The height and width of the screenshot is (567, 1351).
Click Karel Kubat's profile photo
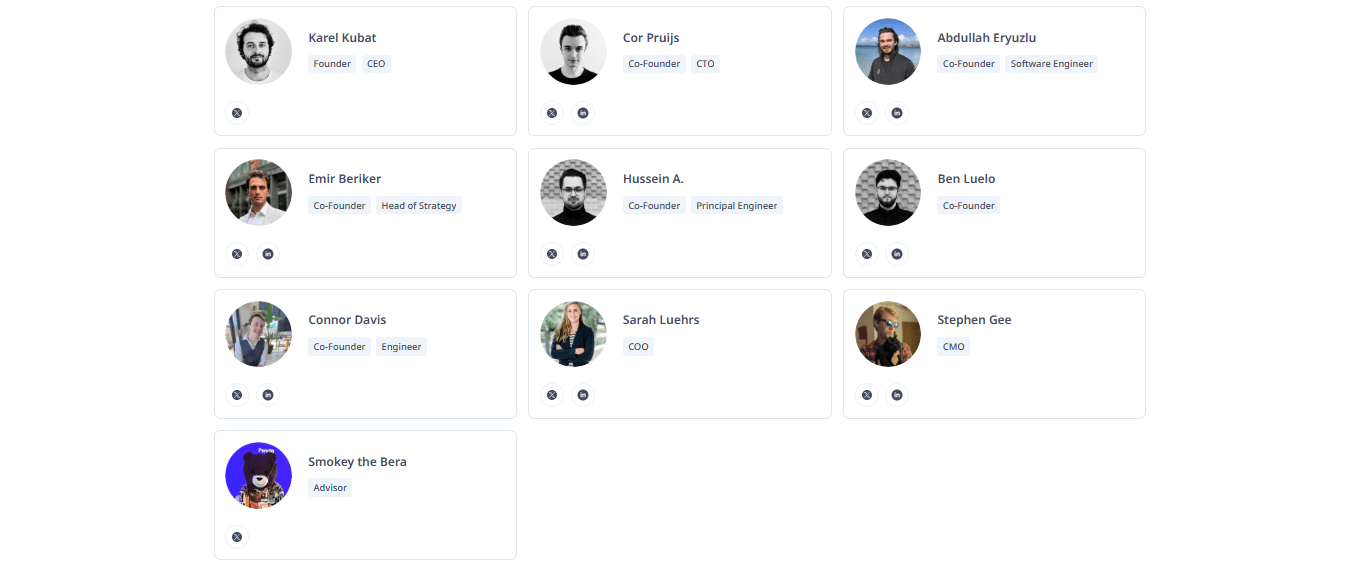click(259, 51)
